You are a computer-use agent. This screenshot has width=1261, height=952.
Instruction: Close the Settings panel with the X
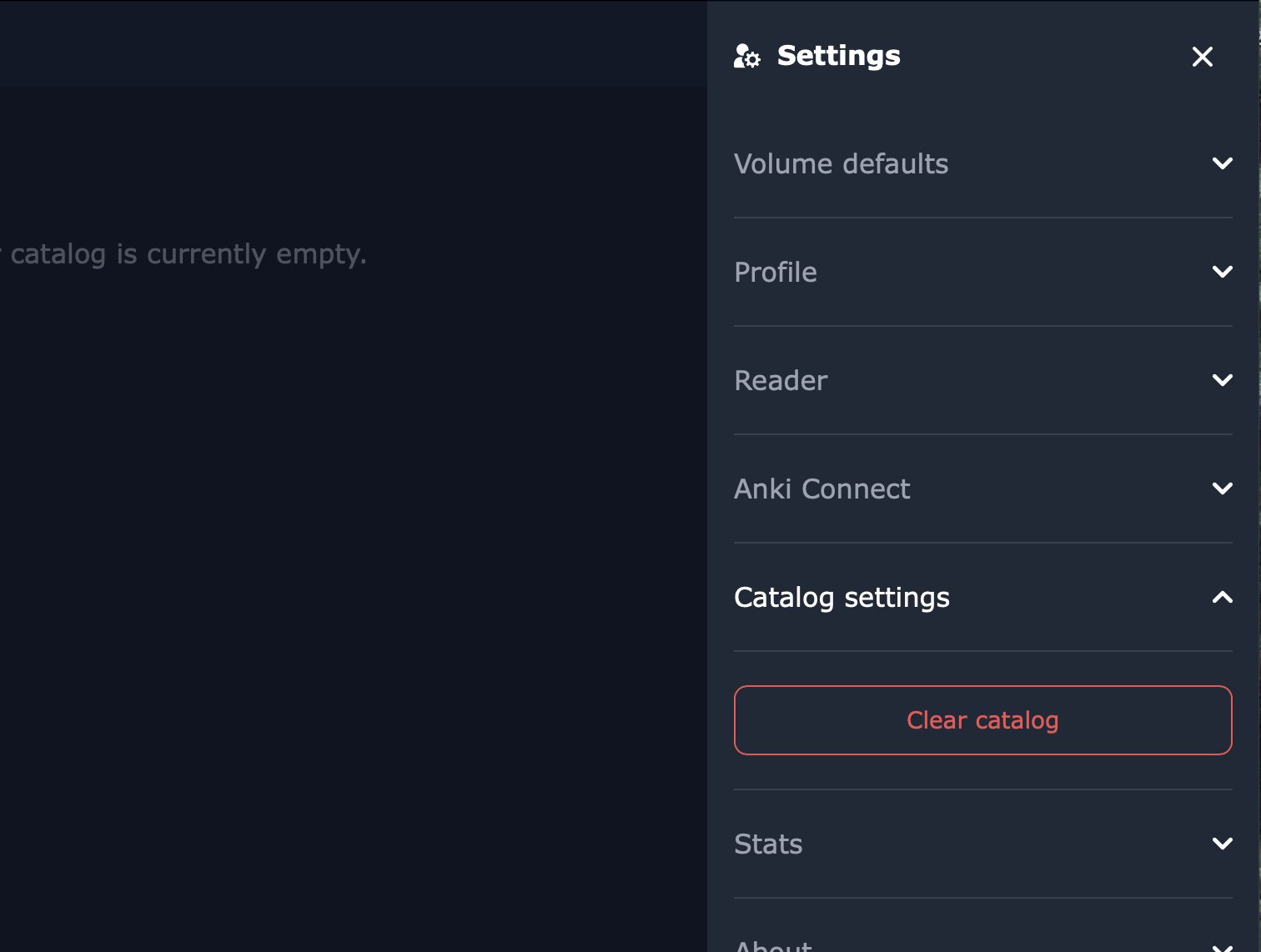(x=1202, y=57)
